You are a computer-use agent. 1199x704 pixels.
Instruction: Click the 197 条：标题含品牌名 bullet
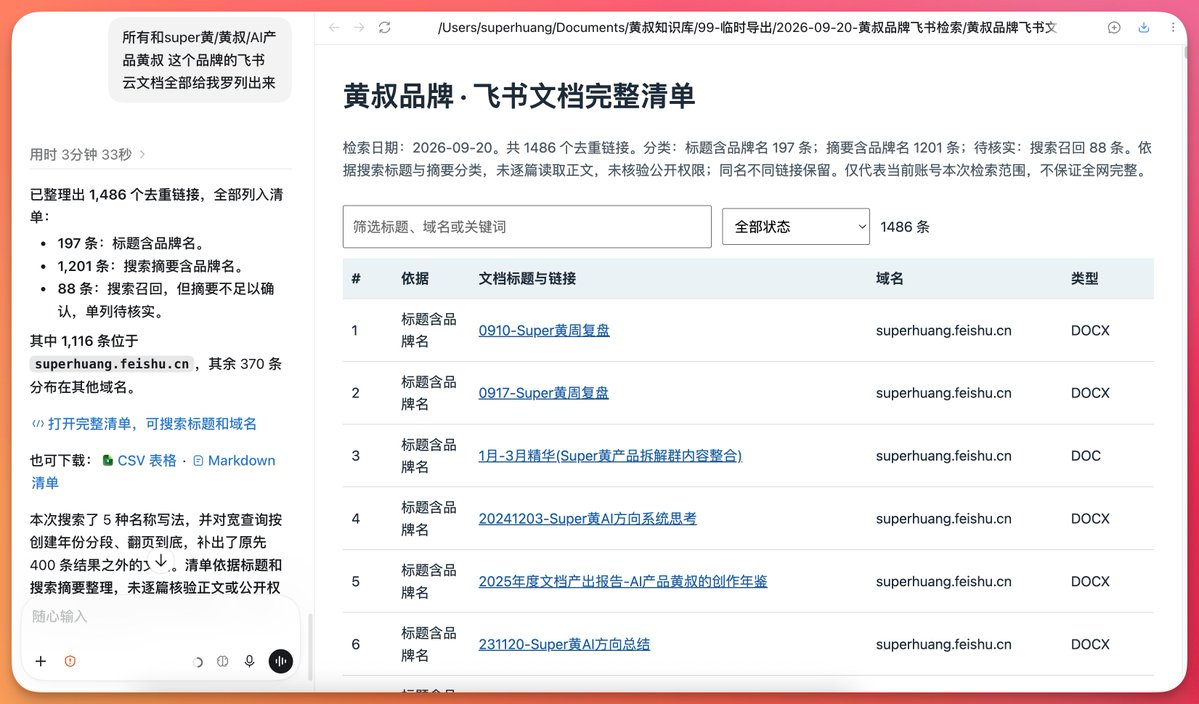[x=132, y=243]
